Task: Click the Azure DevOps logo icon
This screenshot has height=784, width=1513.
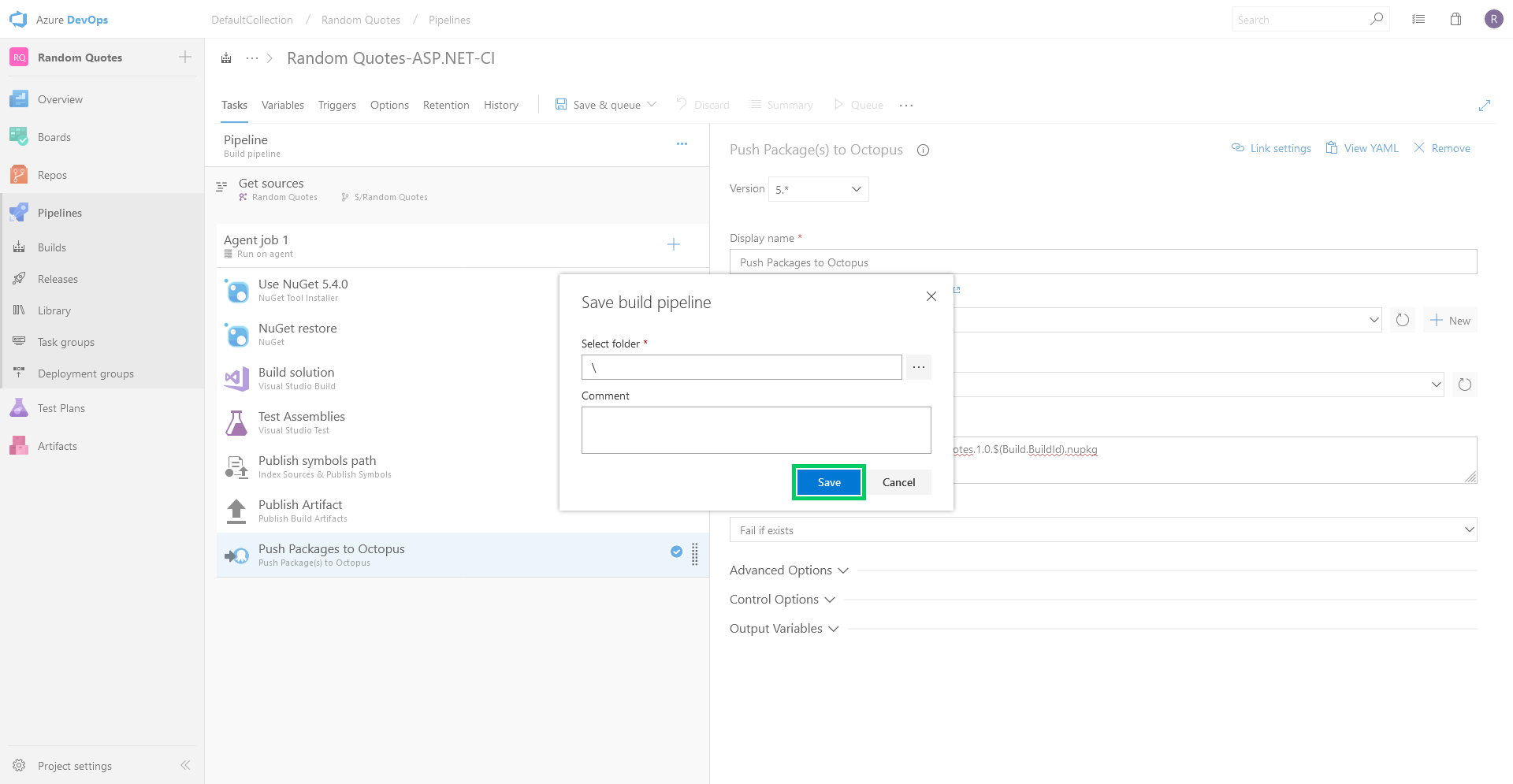Action: click(x=18, y=19)
